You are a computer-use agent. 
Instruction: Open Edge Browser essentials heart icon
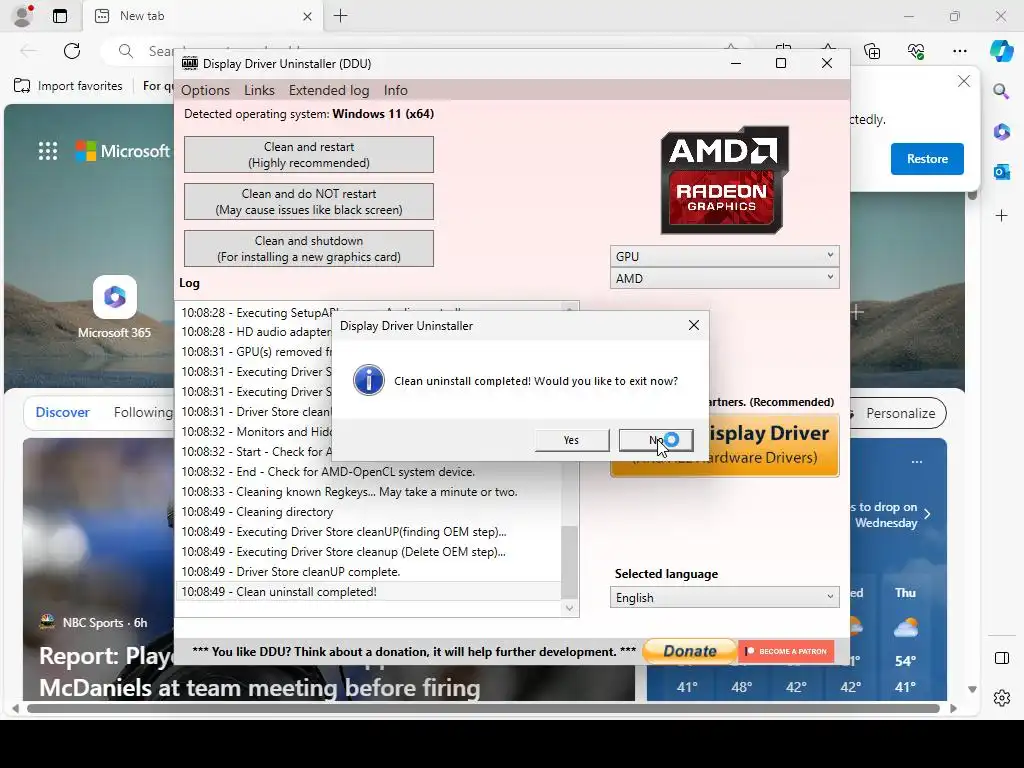tap(916, 51)
